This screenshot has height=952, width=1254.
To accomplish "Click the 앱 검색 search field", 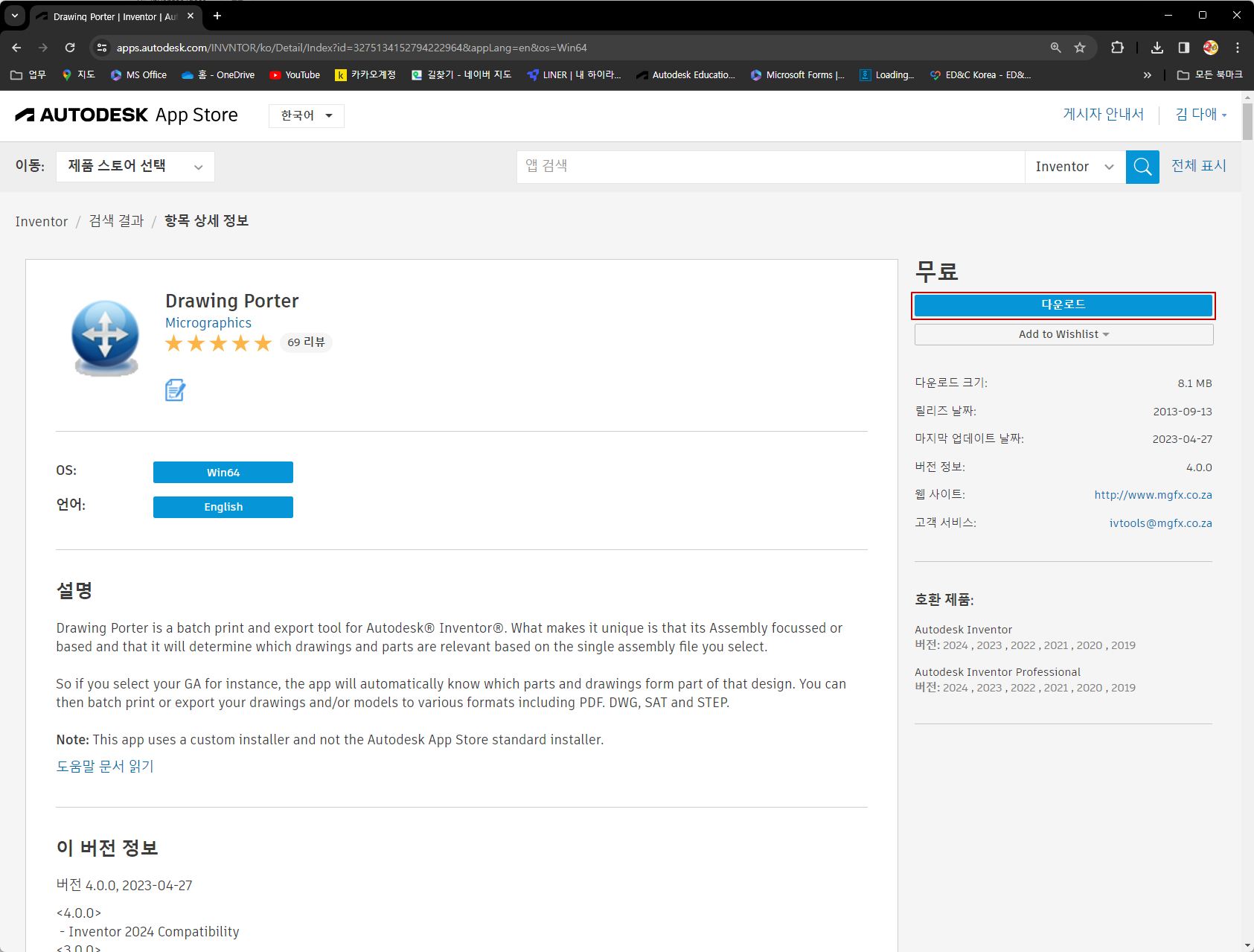I will point(770,167).
